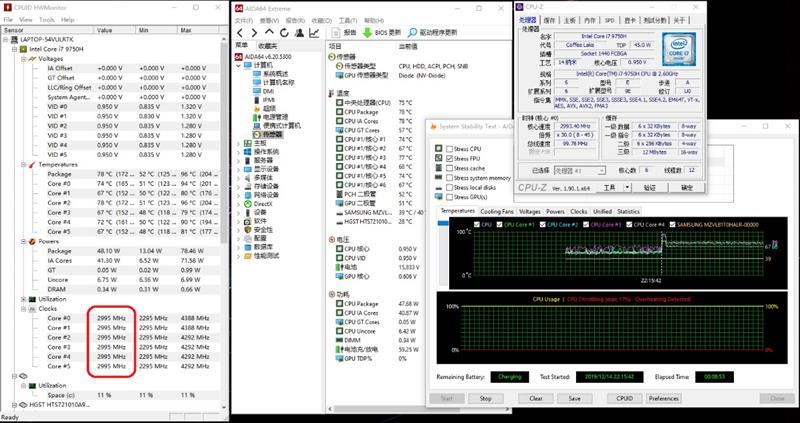Select 传感器 sensor item in AIDA64 tree
This screenshot has width=800, height=423.
(267, 134)
